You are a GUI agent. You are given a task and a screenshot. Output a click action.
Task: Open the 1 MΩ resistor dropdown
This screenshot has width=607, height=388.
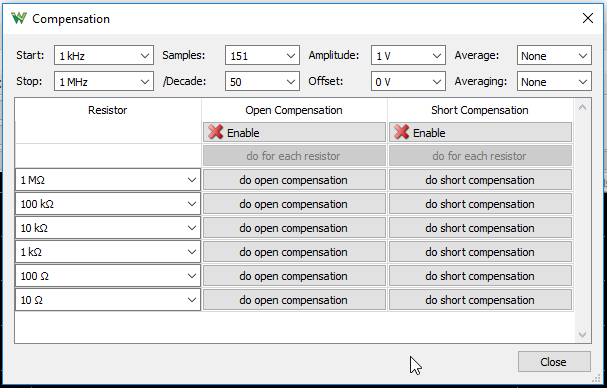click(x=108, y=180)
